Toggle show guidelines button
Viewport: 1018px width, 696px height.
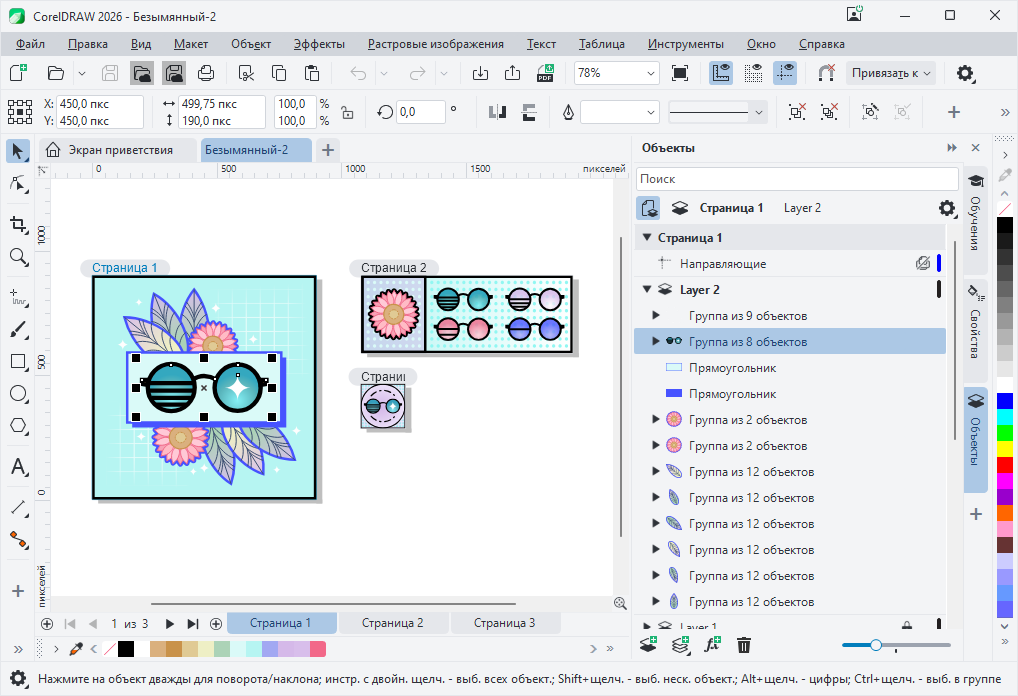pyautogui.click(x=785, y=73)
